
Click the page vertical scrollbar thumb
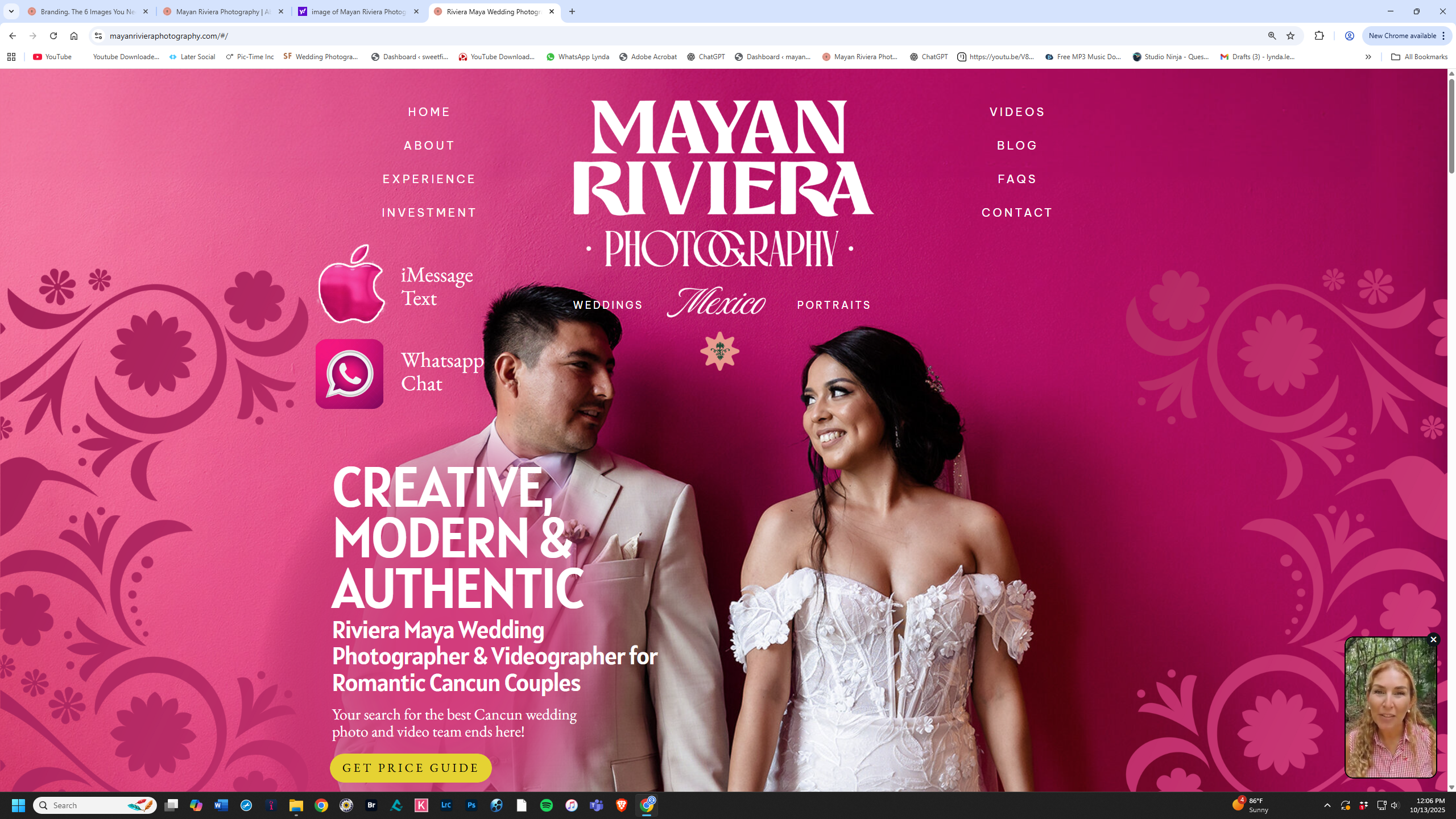point(1451,125)
